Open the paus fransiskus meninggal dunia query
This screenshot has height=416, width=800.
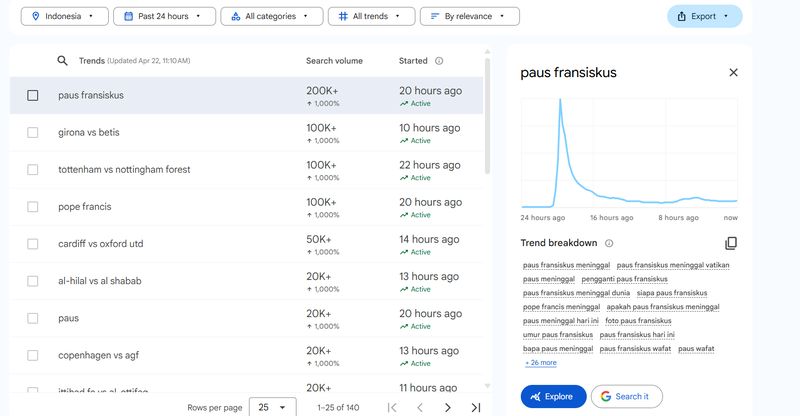(x=576, y=293)
